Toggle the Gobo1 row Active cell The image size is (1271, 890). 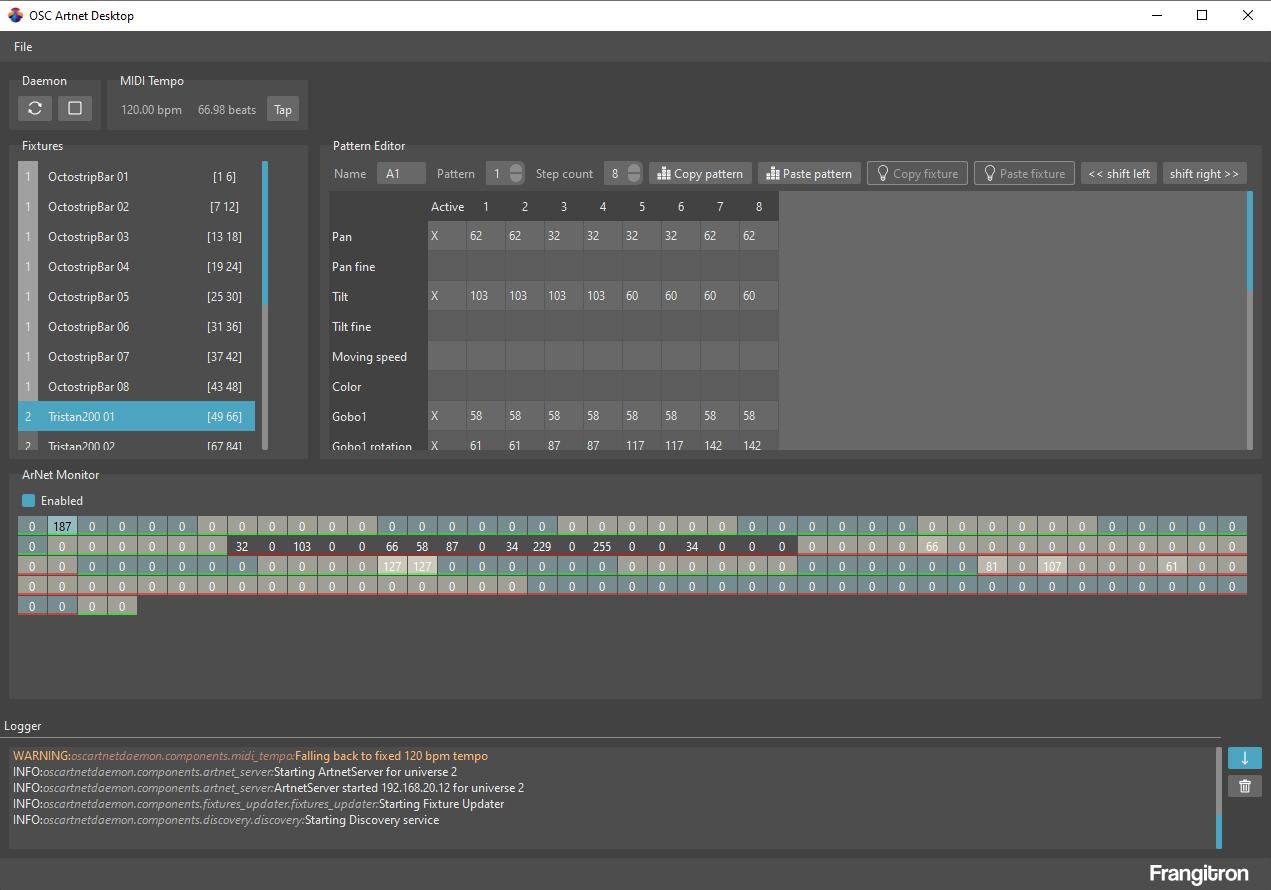[446, 416]
